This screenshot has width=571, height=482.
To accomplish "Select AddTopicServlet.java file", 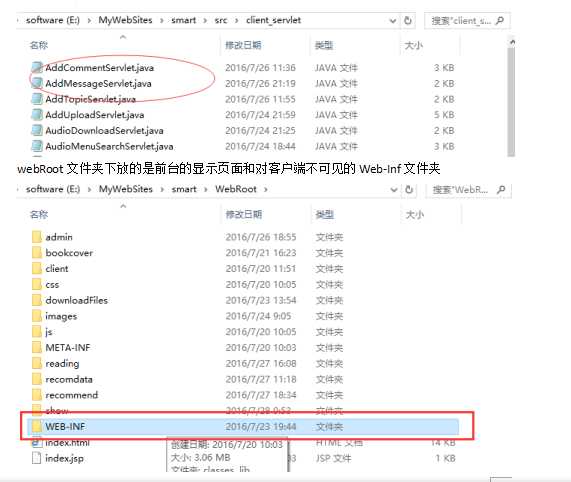I will coord(90,99).
